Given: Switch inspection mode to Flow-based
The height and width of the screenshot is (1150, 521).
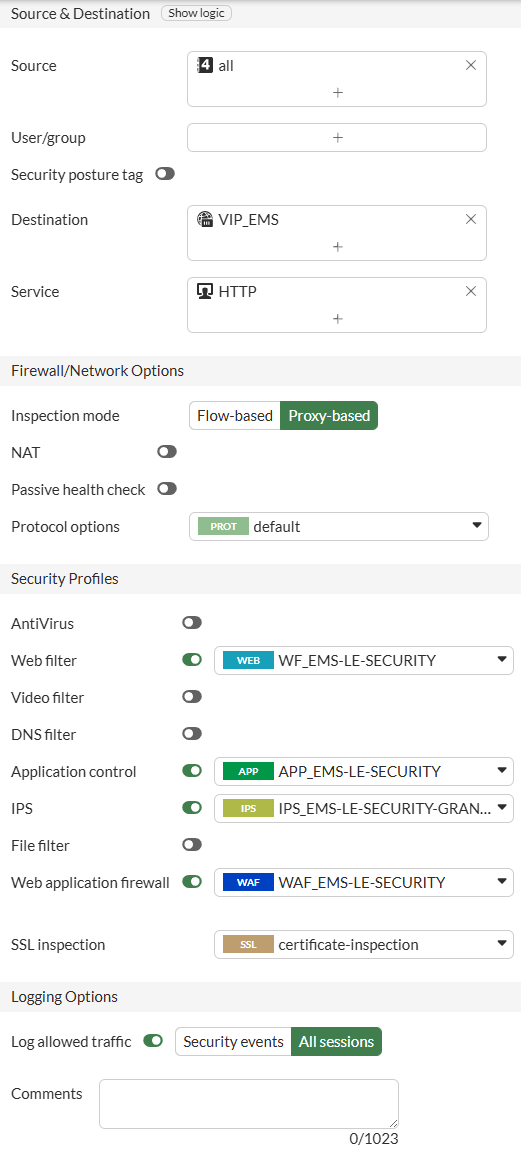Looking at the screenshot, I should click(235, 415).
